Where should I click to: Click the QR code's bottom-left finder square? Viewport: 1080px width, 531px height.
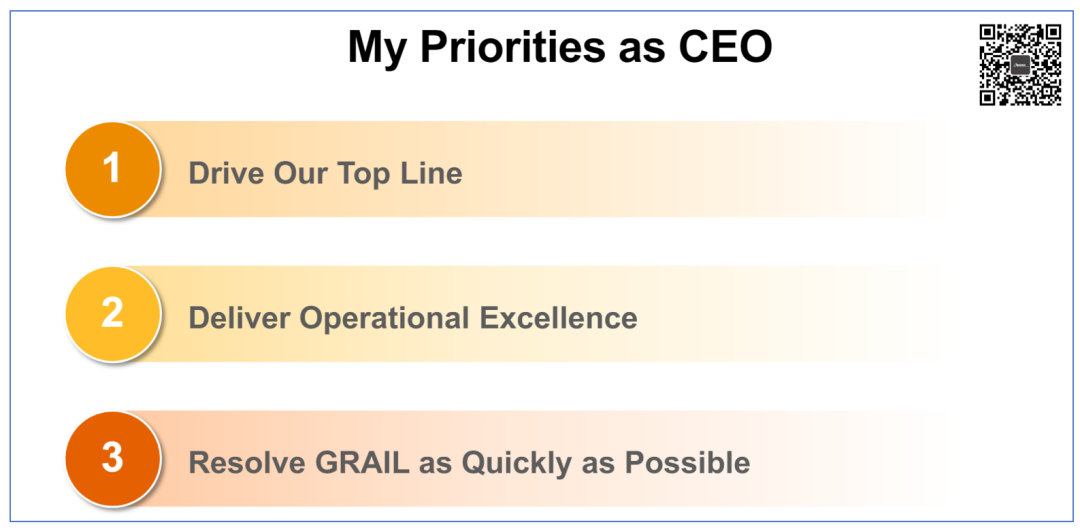(x=989, y=96)
